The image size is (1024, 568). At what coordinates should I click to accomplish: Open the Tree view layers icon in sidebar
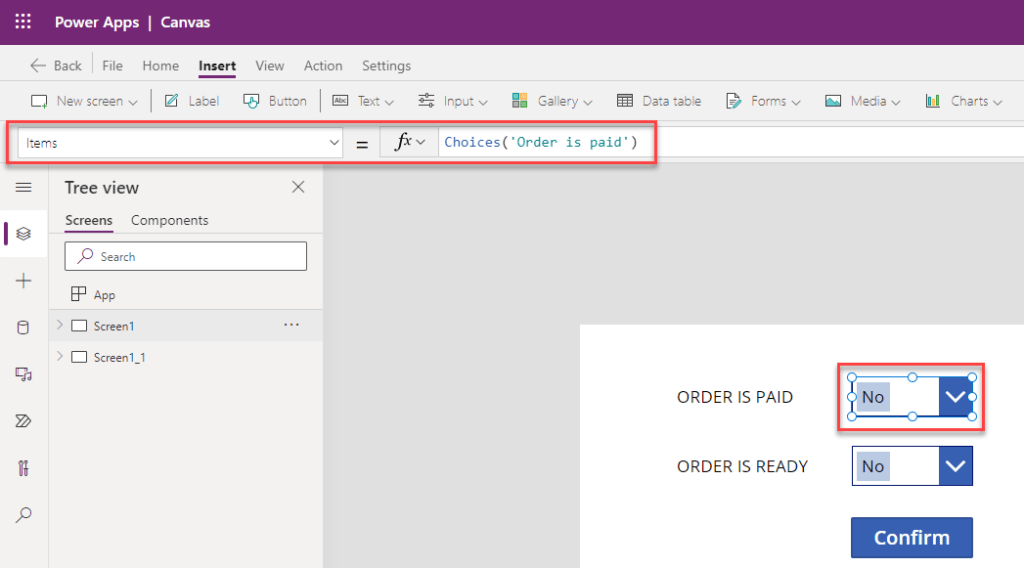pos(24,234)
